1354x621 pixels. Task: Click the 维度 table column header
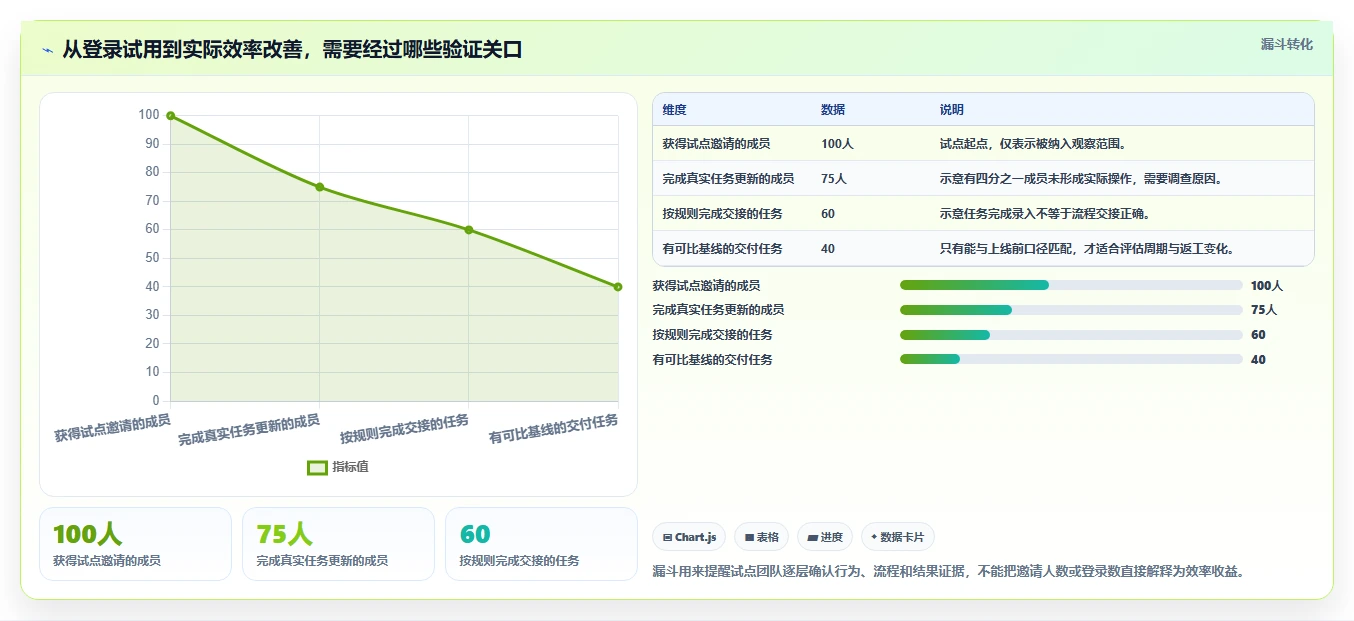674,110
